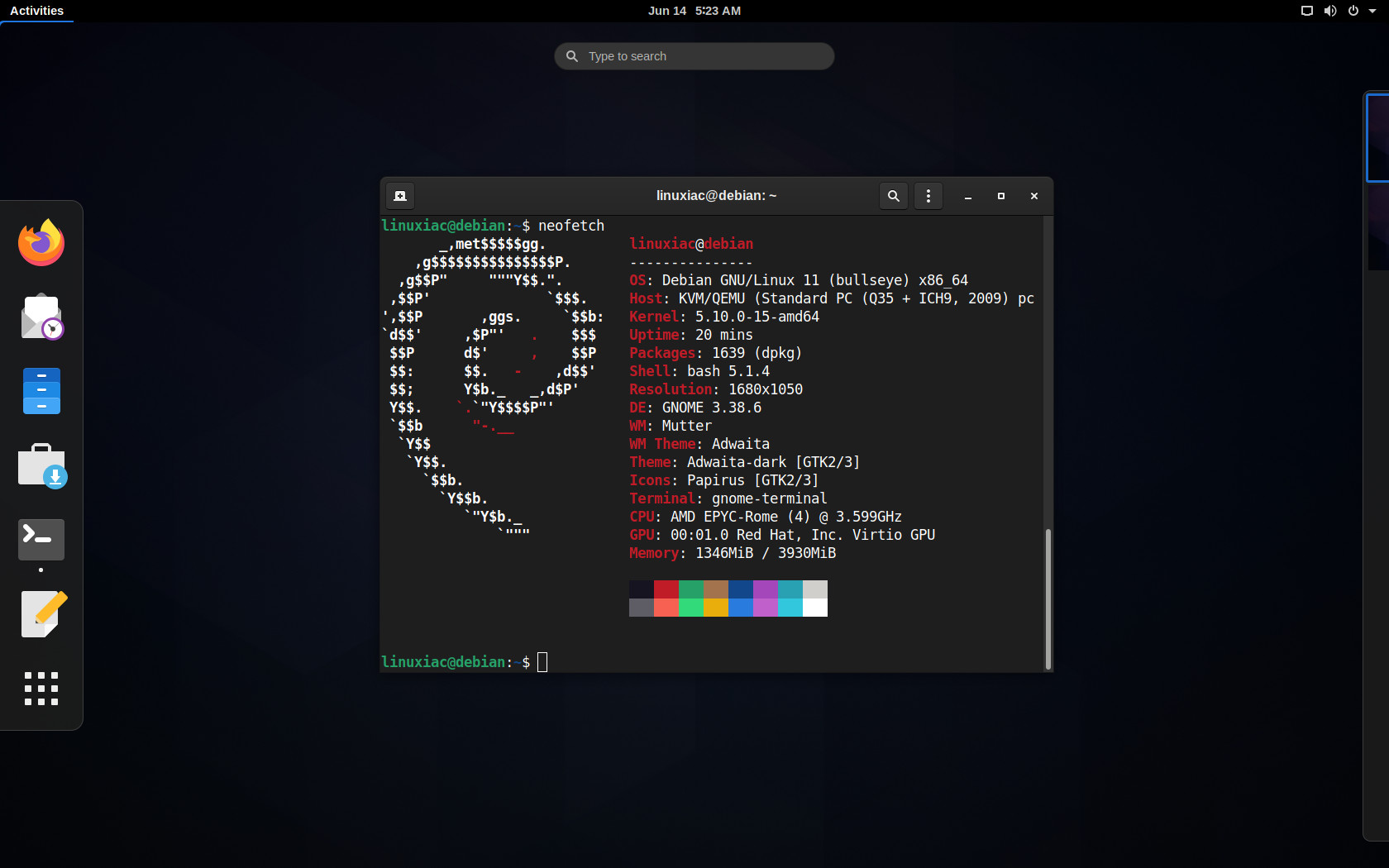Click GPU Red Hat Virtio line
Viewport: 1389px width, 868px height.
pos(782,535)
